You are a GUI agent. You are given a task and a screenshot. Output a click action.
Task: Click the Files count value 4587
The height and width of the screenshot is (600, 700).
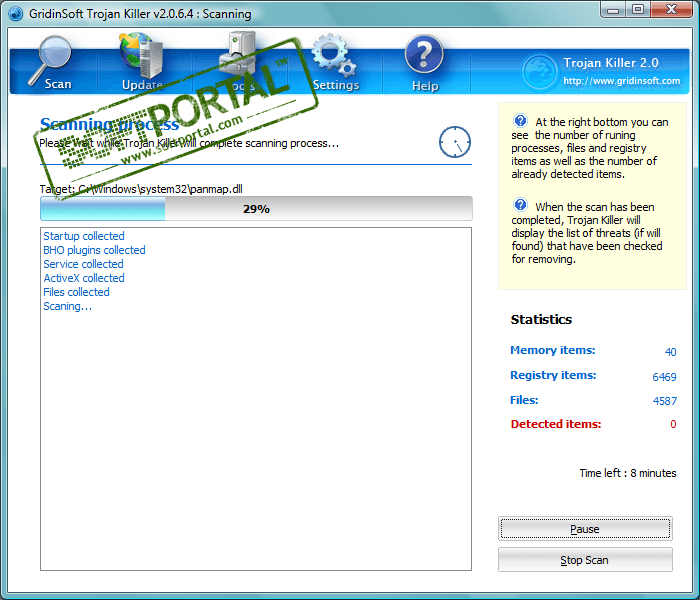pyautogui.click(x=665, y=401)
